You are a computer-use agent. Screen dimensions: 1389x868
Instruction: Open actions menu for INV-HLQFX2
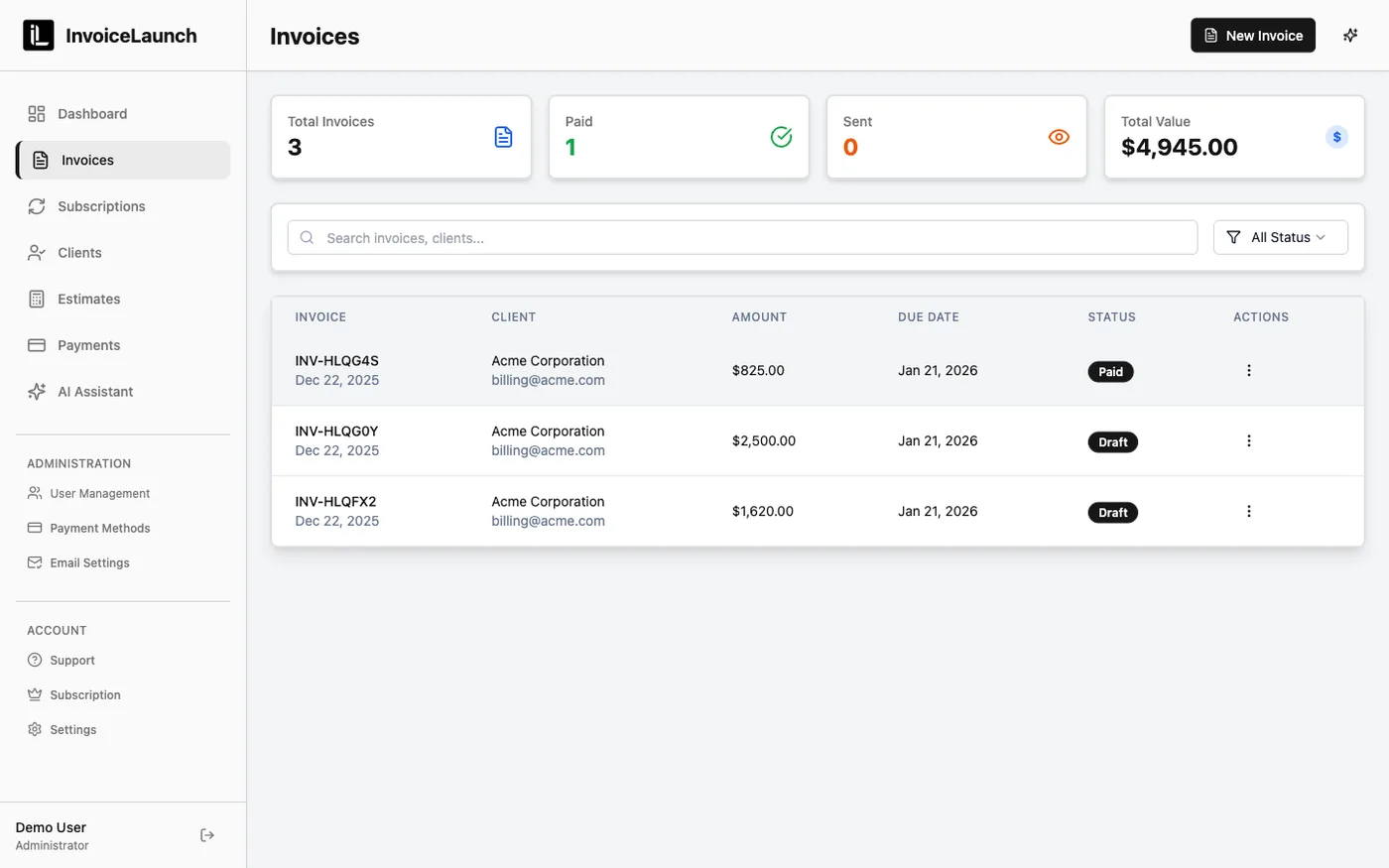coord(1248,511)
